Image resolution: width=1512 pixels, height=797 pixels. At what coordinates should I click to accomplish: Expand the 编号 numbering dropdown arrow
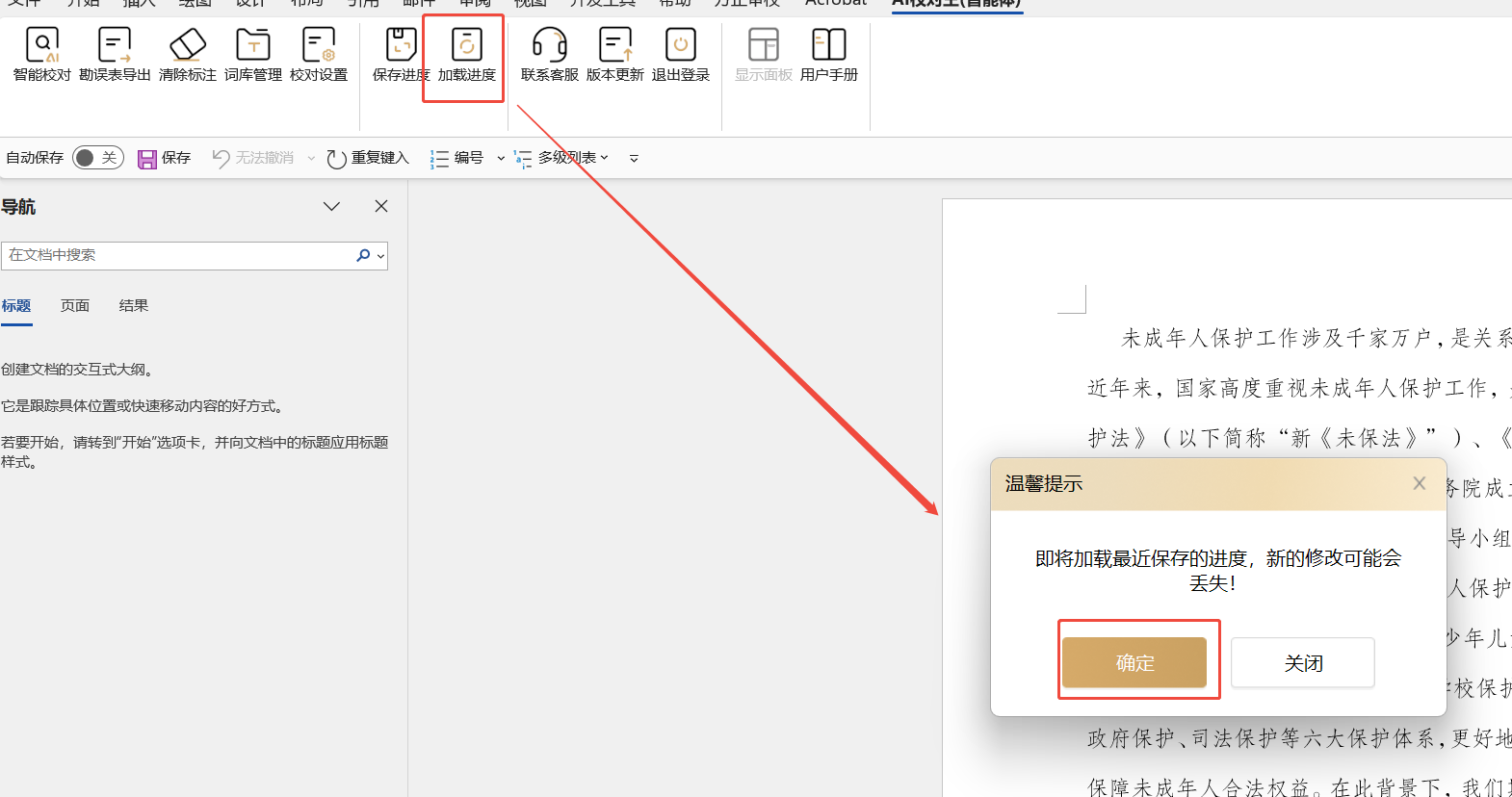(x=501, y=159)
